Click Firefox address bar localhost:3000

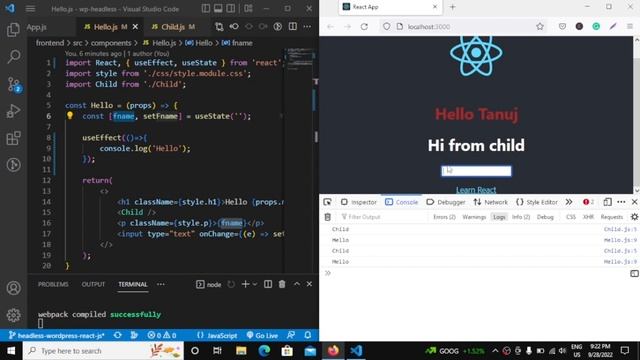coord(463,27)
